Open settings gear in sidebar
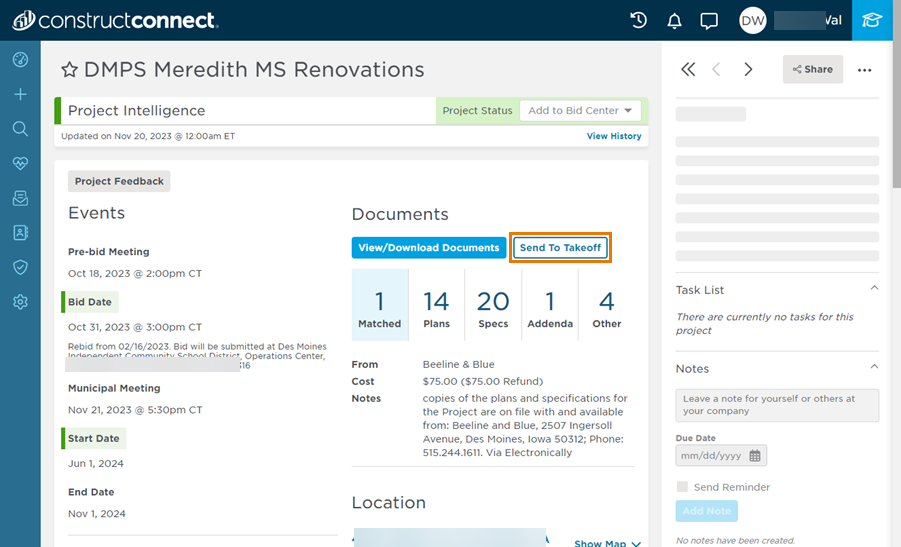Viewport: 901px width, 547px height. (20, 302)
